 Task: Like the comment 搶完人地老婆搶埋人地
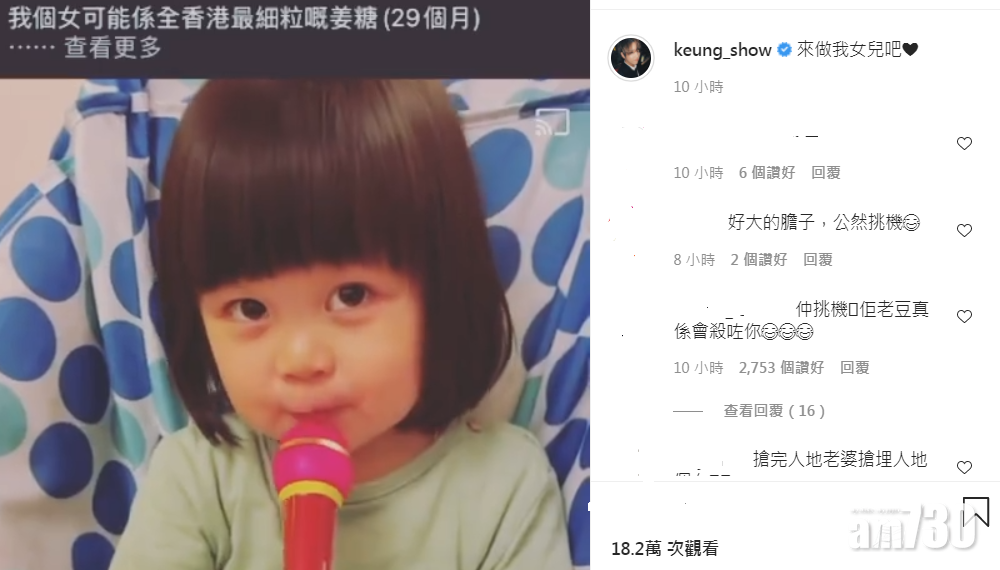[x=964, y=467]
